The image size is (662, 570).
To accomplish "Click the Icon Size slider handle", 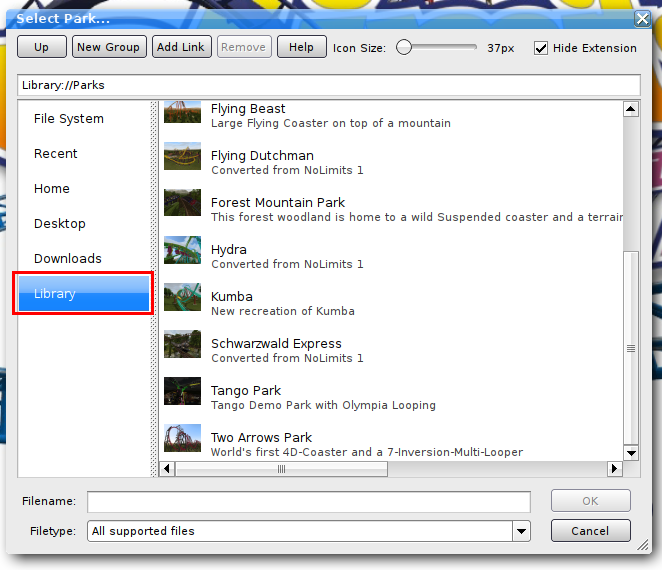I will tap(404, 47).
